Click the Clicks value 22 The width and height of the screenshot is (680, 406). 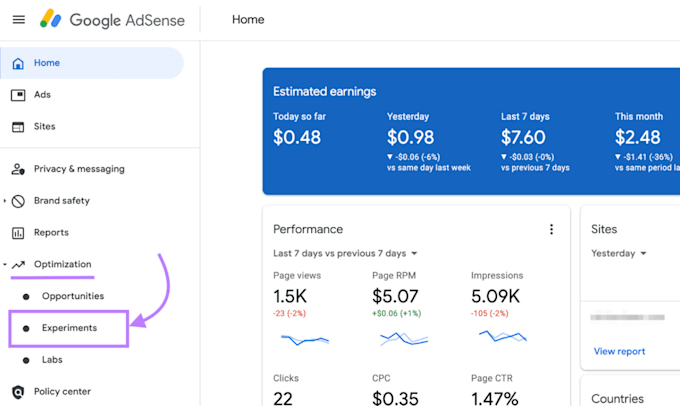(x=283, y=398)
